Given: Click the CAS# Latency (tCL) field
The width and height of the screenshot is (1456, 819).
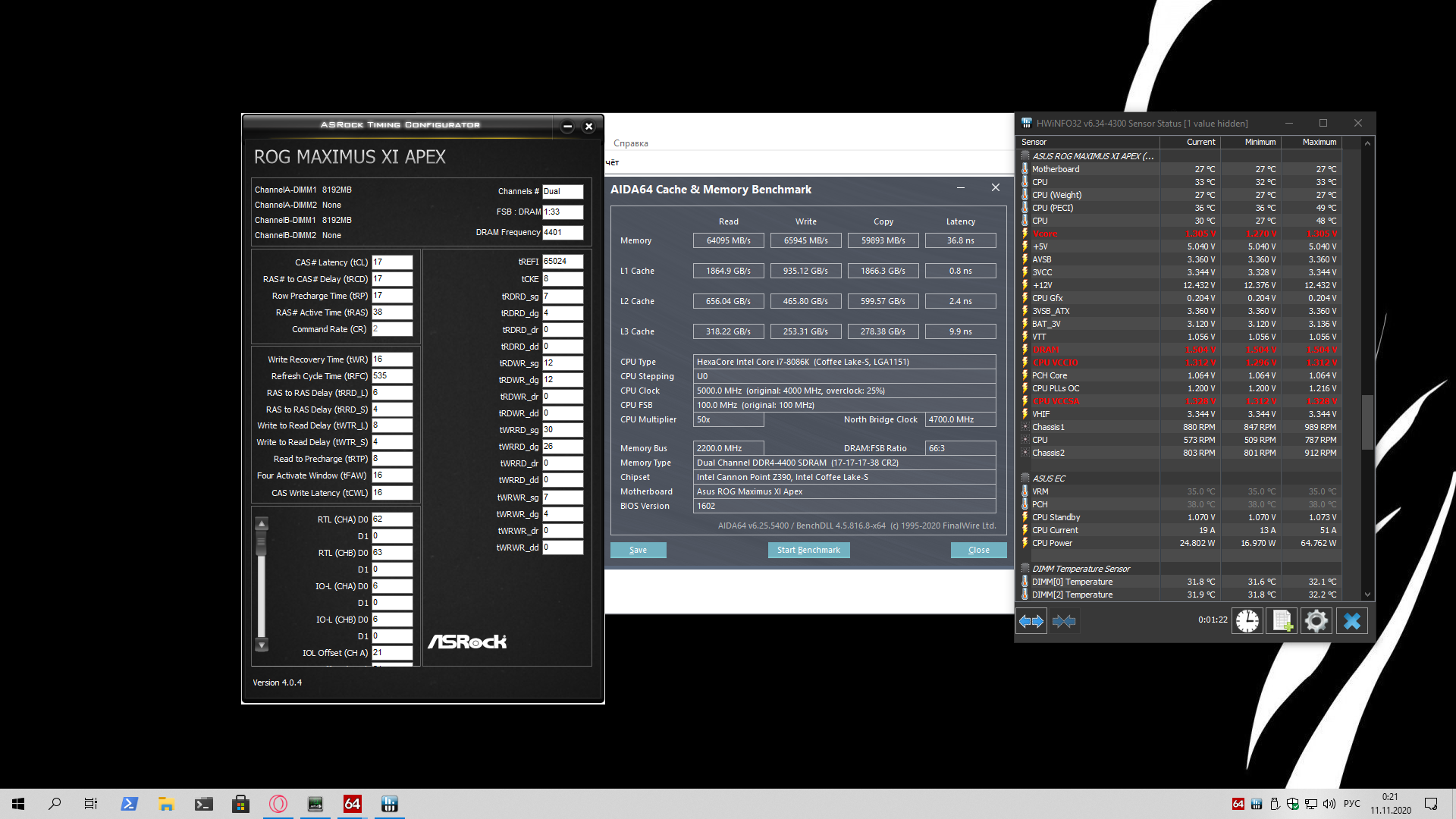Looking at the screenshot, I should coord(391,262).
